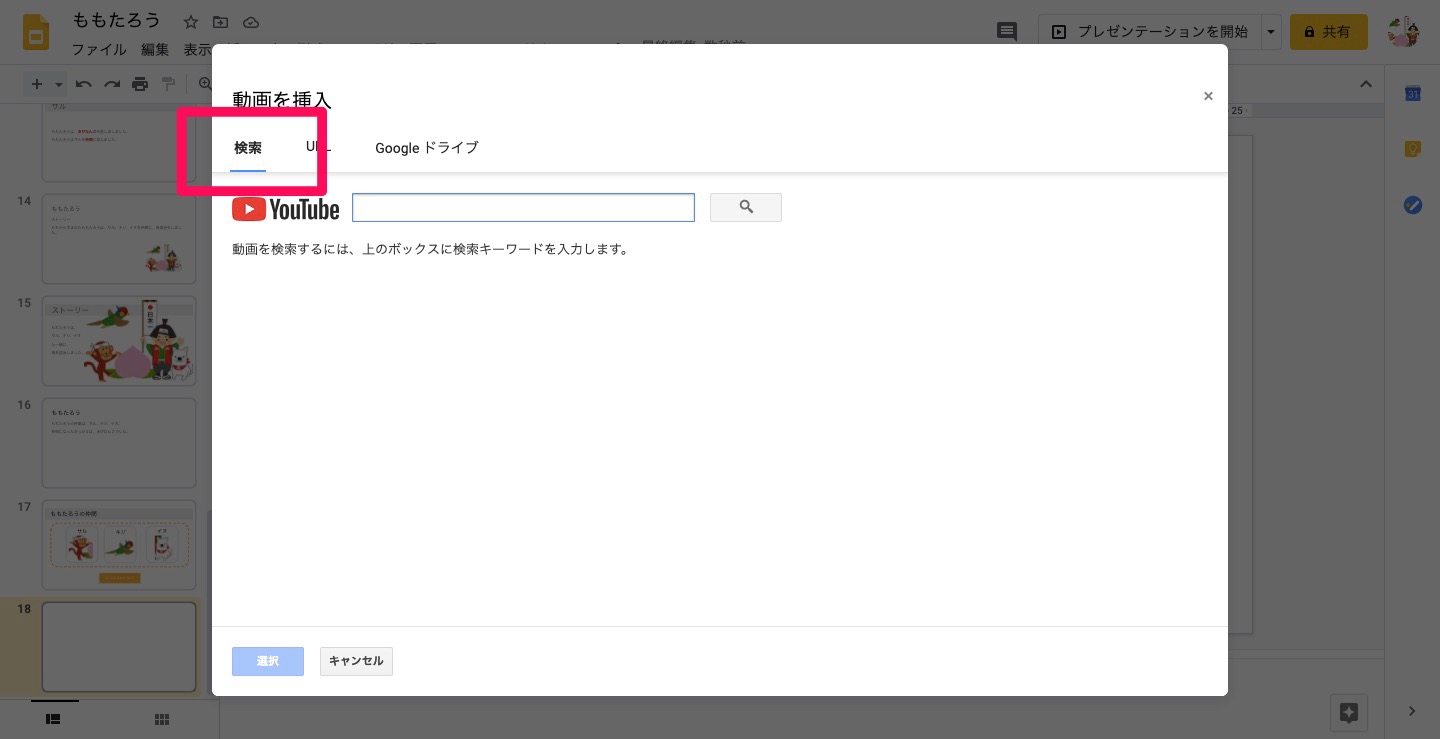Switch to the Google ドライブ tab
1440x739 pixels.
point(427,148)
